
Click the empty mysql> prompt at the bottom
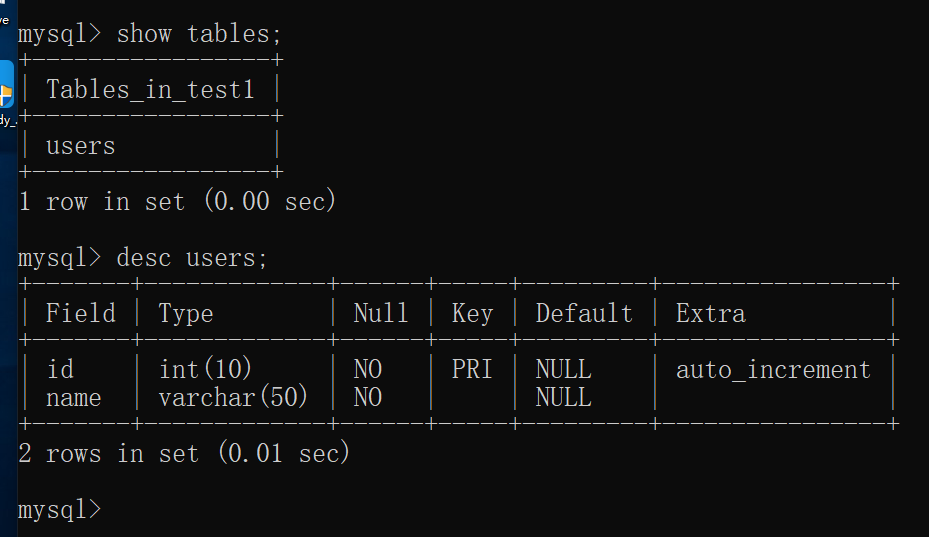pos(60,509)
